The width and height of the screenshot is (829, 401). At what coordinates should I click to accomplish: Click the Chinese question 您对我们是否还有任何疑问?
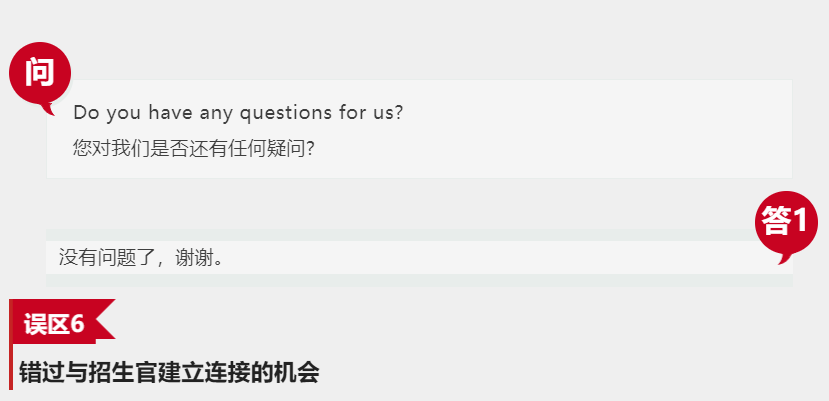[x=195, y=148]
